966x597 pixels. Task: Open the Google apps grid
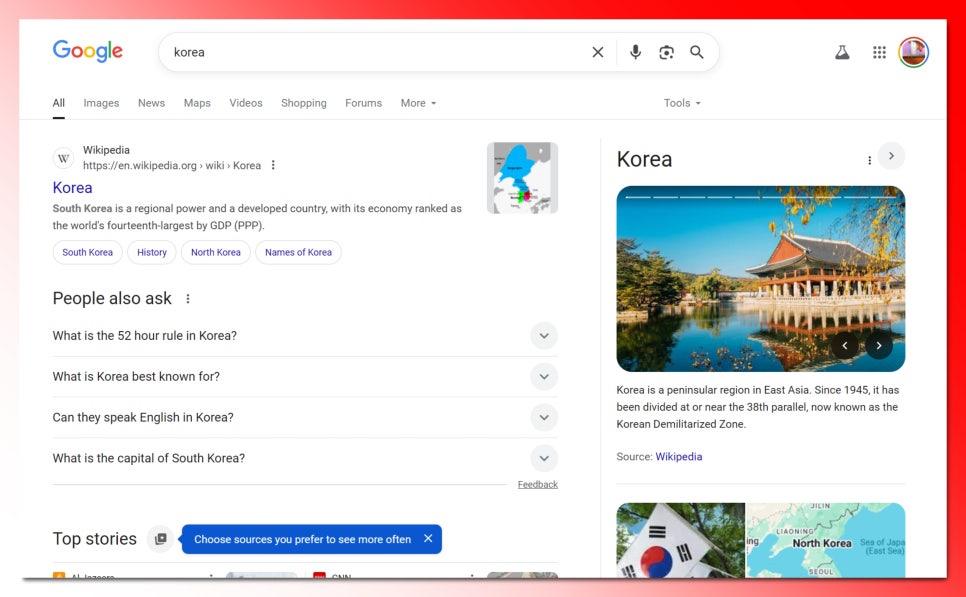(x=879, y=52)
